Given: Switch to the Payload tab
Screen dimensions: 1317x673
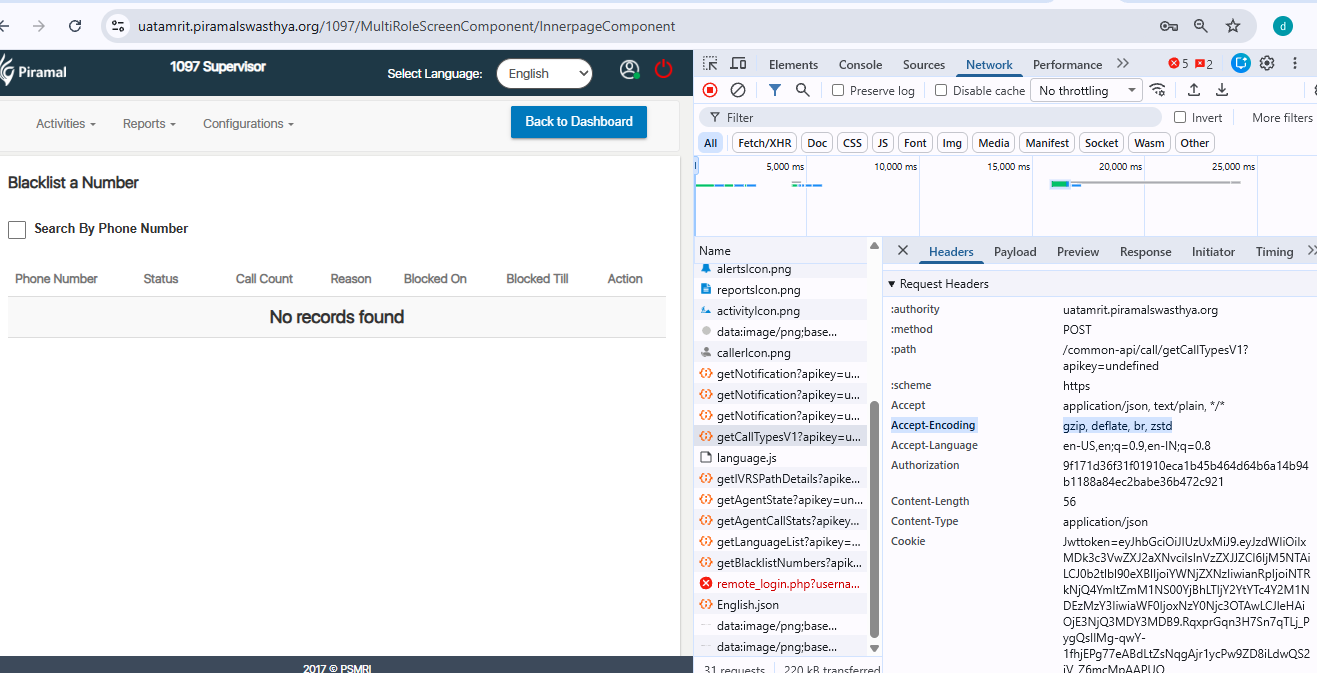Looking at the screenshot, I should (x=1015, y=252).
